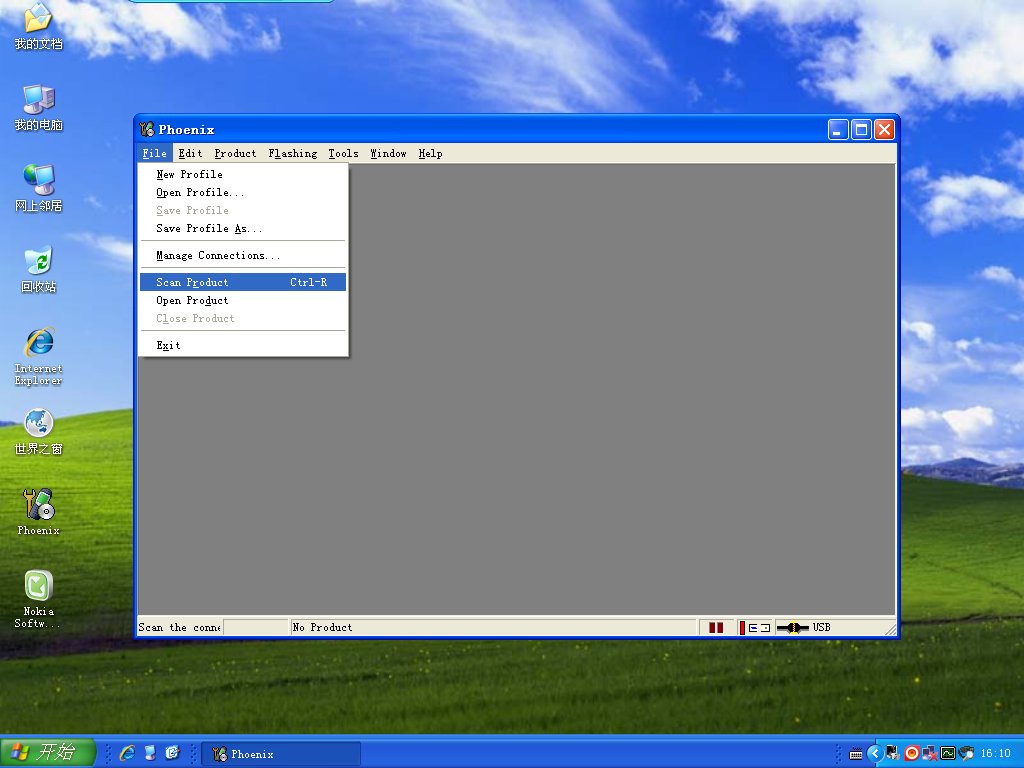Image resolution: width=1024 pixels, height=768 pixels.
Task: Close the Phoenix window
Action: (884, 130)
